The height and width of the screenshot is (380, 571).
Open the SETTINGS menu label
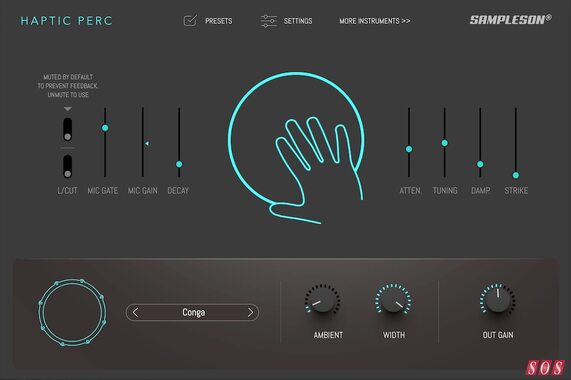[x=298, y=21]
